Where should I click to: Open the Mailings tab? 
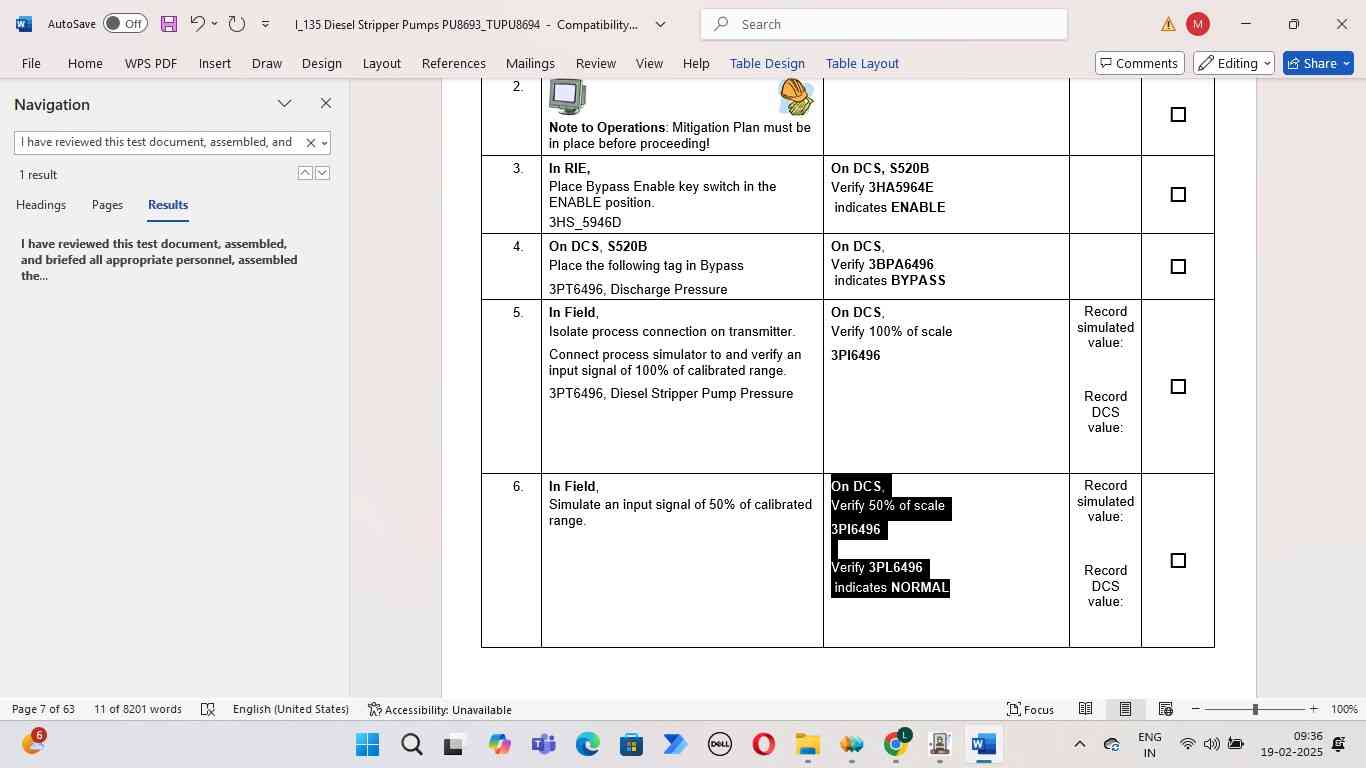pyautogui.click(x=530, y=63)
